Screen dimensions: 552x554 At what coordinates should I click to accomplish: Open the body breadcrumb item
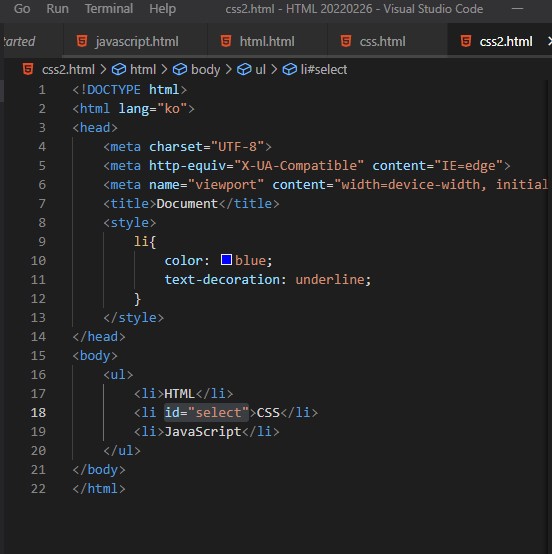[205, 70]
